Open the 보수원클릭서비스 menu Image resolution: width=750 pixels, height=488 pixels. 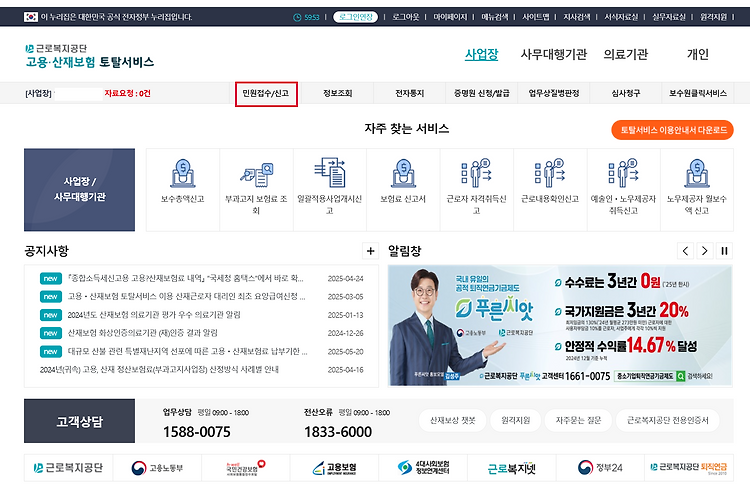[x=698, y=94]
